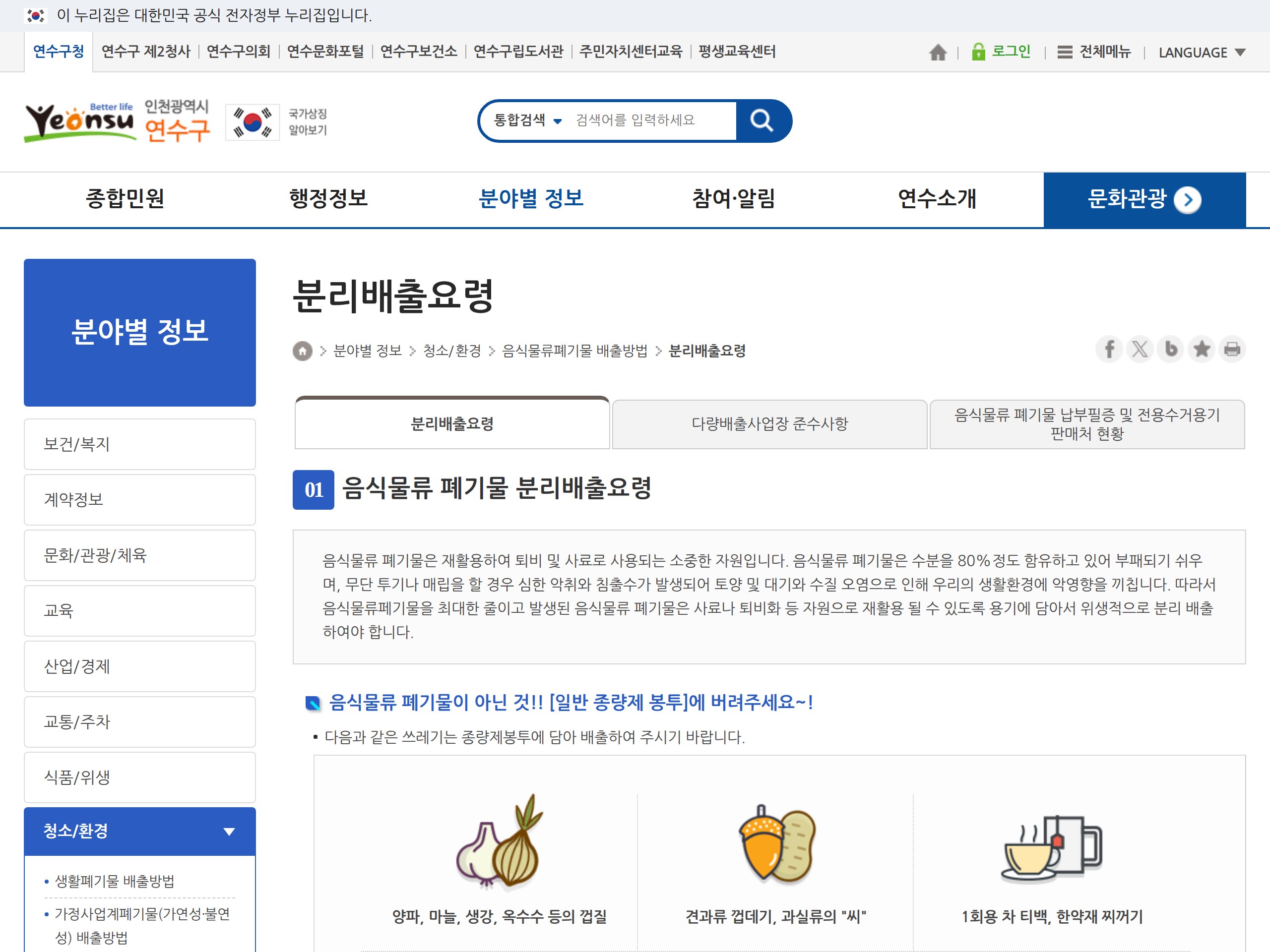Open 생활폐기물 배출방법 submenu link
Image resolution: width=1270 pixels, height=952 pixels.
[114, 881]
